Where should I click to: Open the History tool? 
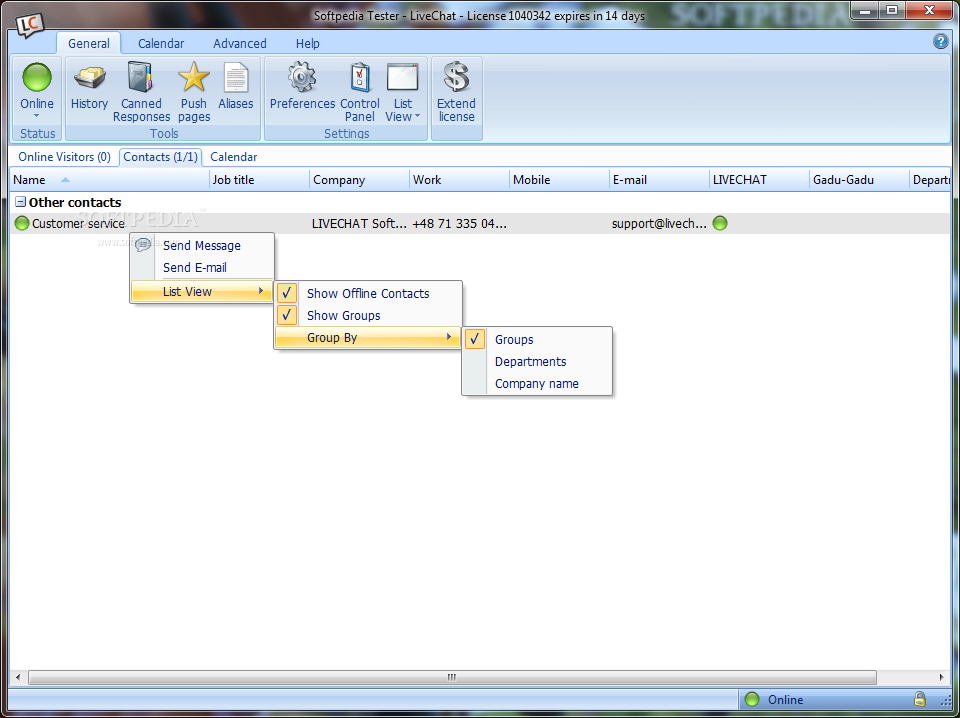coord(89,86)
